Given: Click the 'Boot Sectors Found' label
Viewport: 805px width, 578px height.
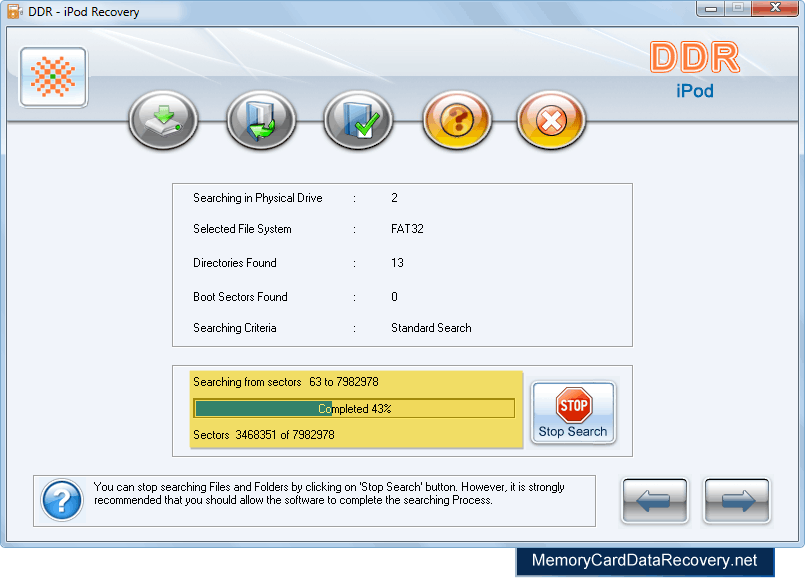Looking at the screenshot, I should (240, 297).
